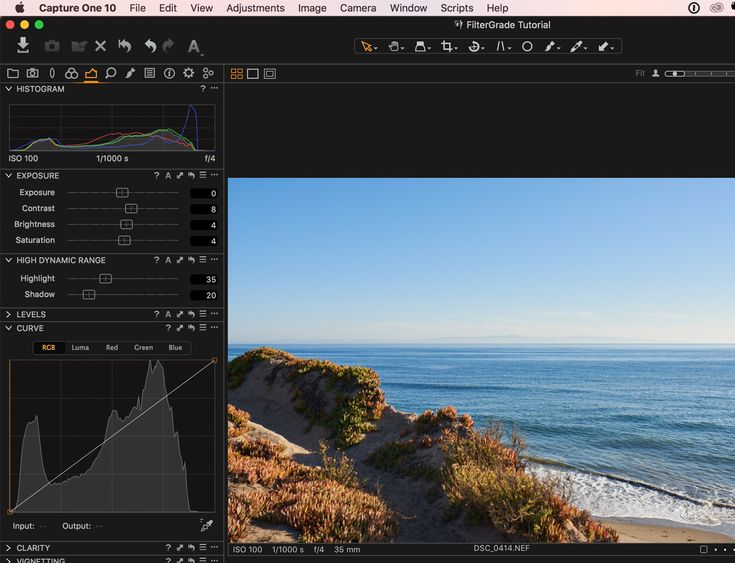Click the Import images icon
Viewport: 735px width, 563px height.
(23, 45)
